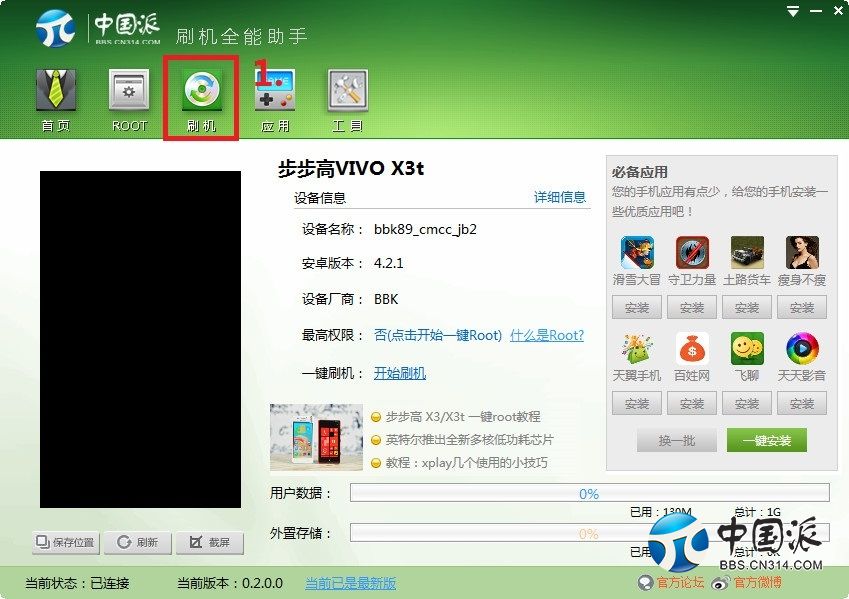Open the 工具 tools tab
Screen dimensions: 849x599
(347, 101)
